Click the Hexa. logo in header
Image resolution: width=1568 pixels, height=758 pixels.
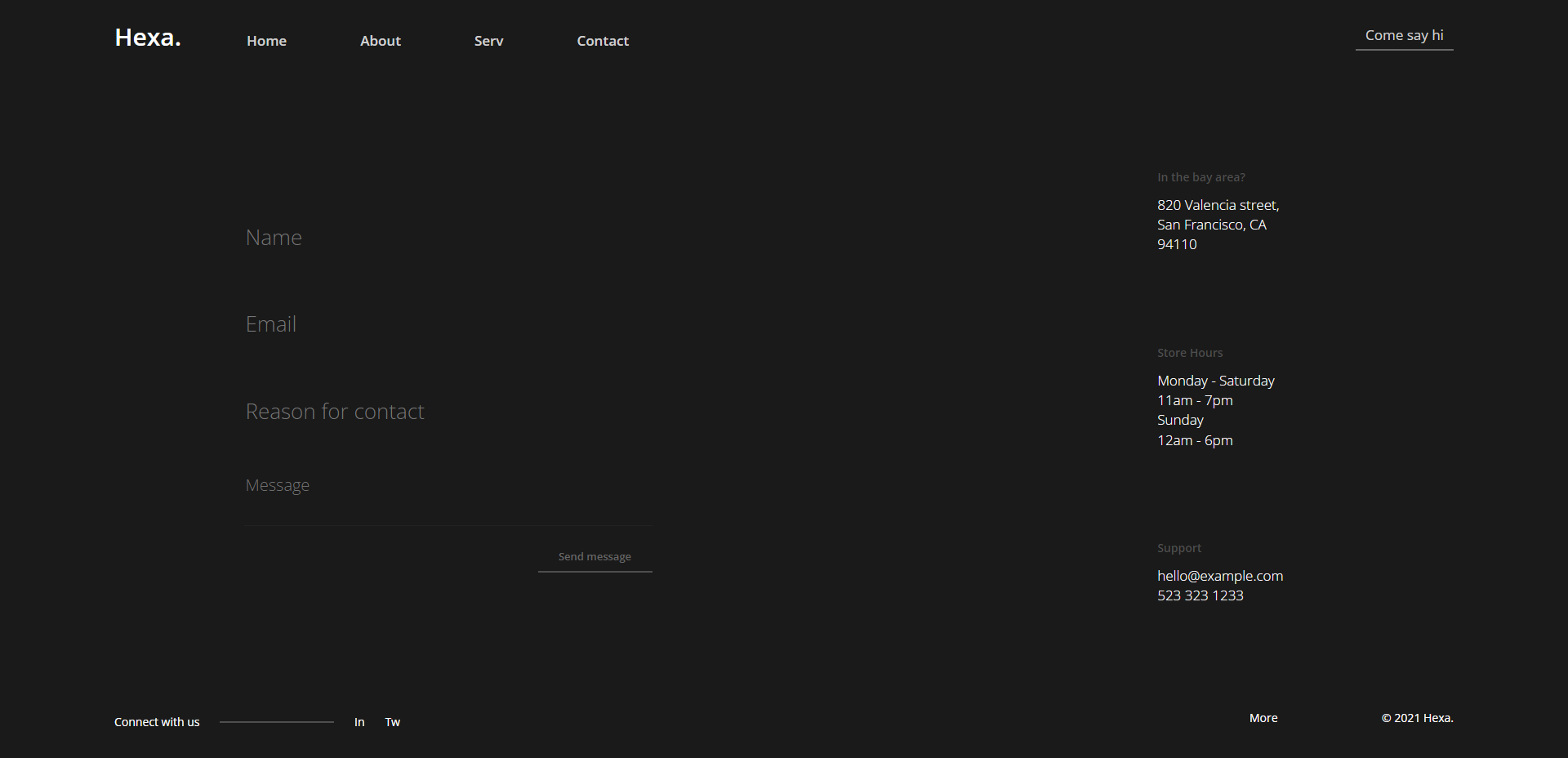click(x=148, y=38)
